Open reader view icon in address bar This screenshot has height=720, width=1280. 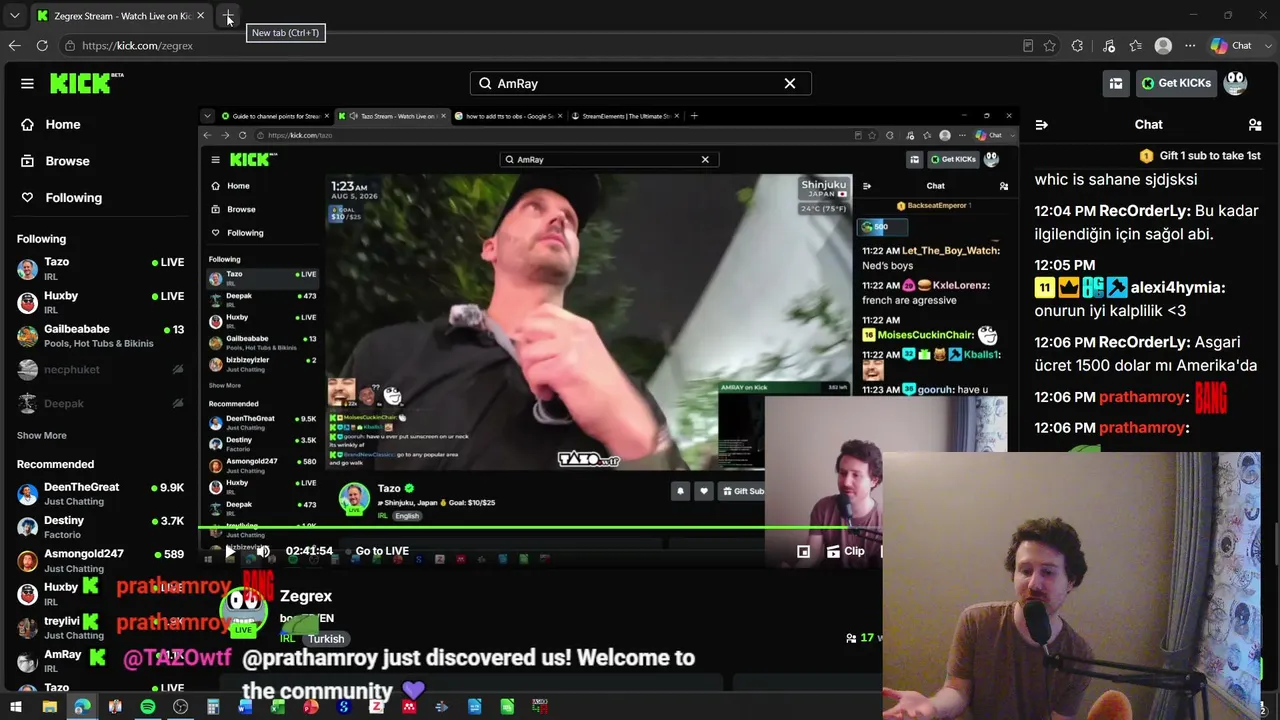1028,46
